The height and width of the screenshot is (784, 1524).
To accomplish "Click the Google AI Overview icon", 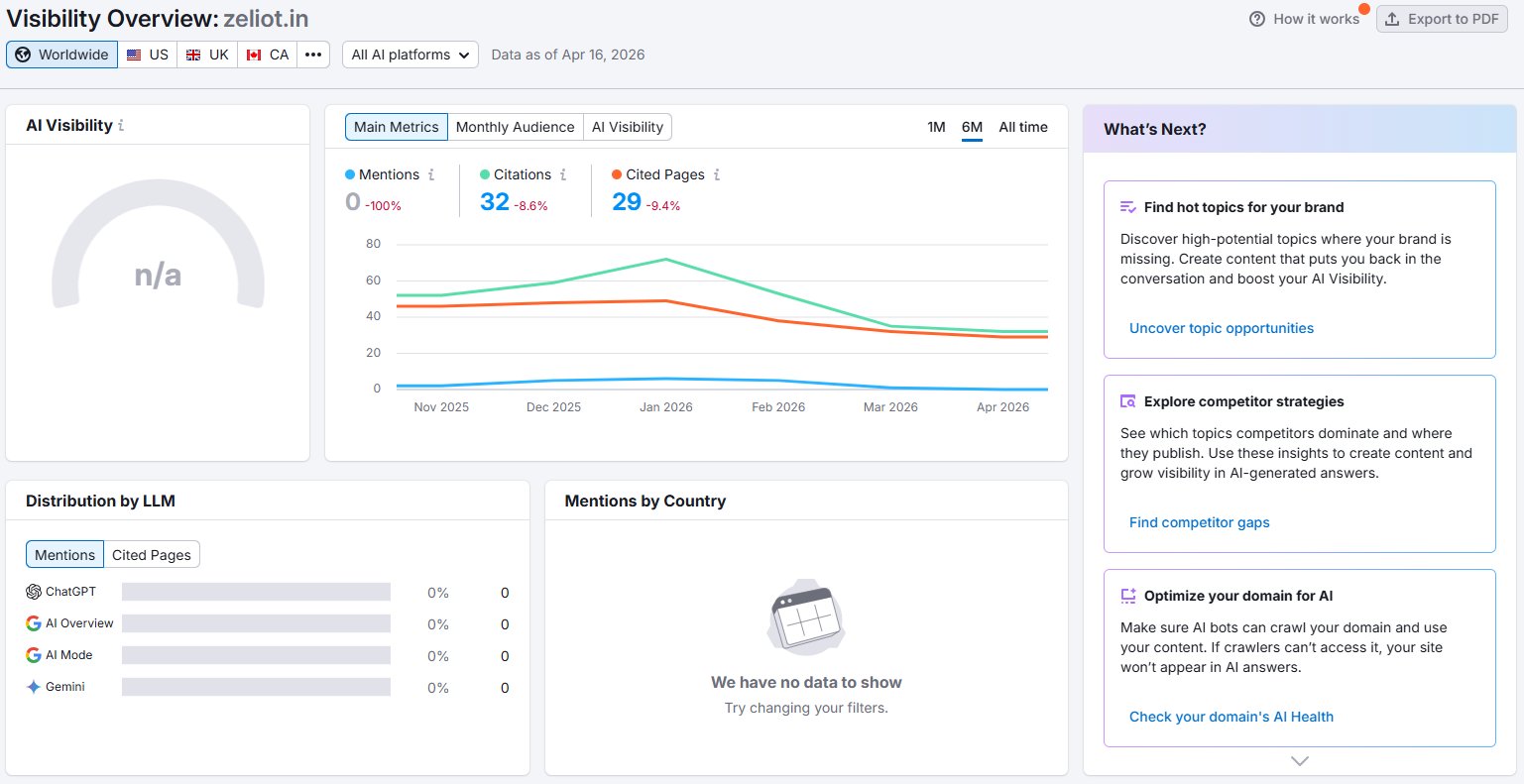I will click(34, 623).
